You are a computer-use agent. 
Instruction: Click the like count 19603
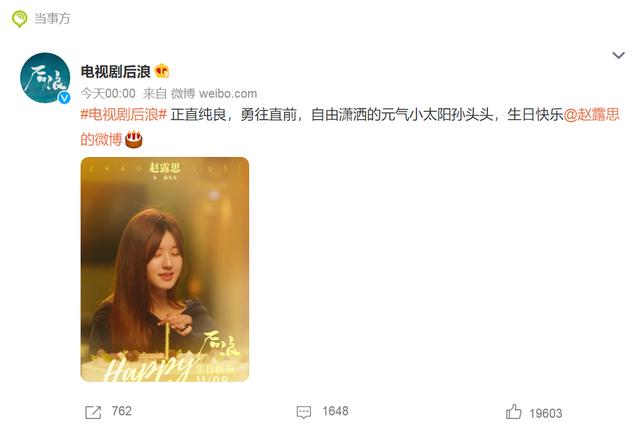pyautogui.click(x=546, y=413)
